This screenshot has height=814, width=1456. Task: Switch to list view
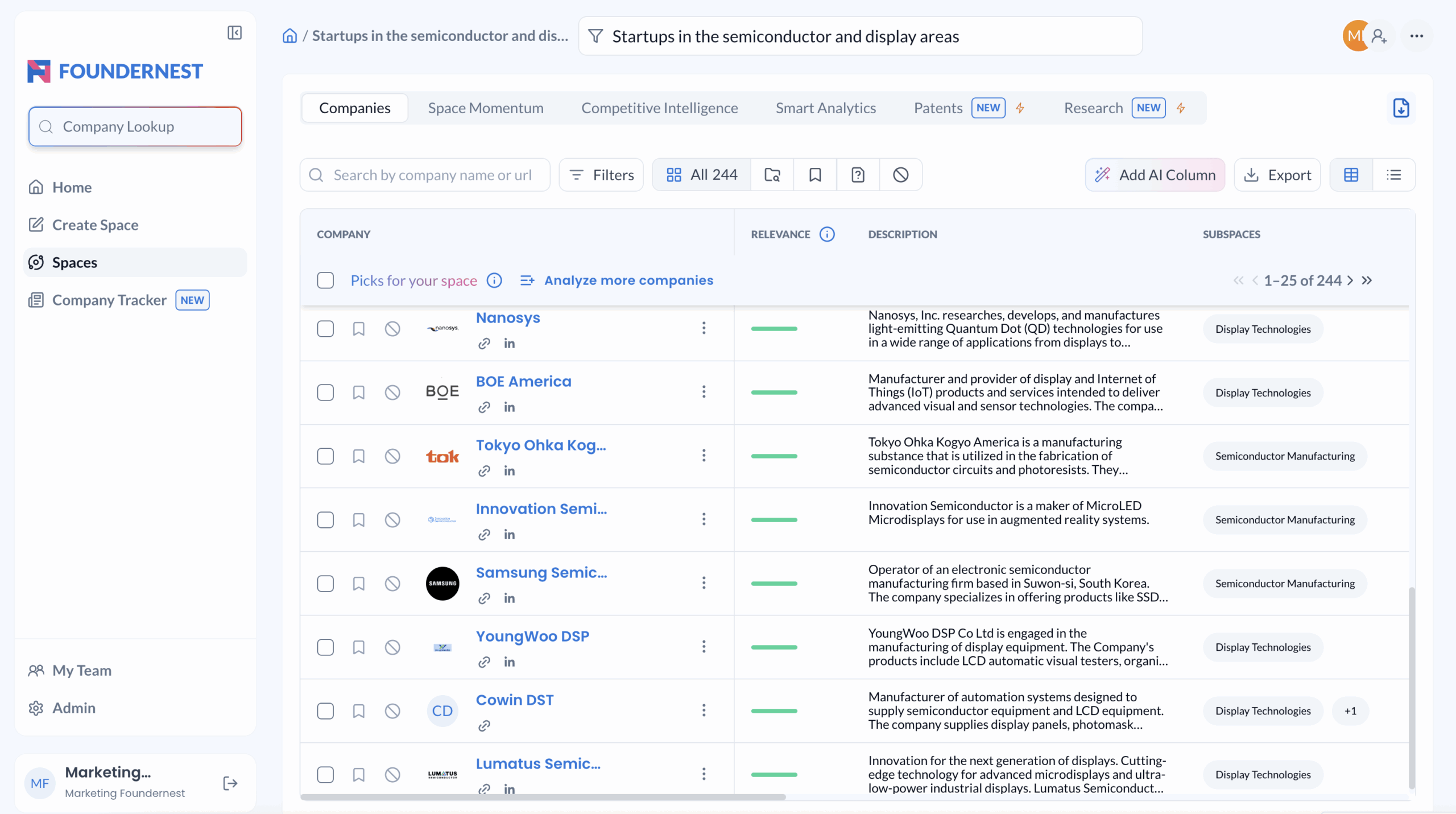(x=1393, y=175)
